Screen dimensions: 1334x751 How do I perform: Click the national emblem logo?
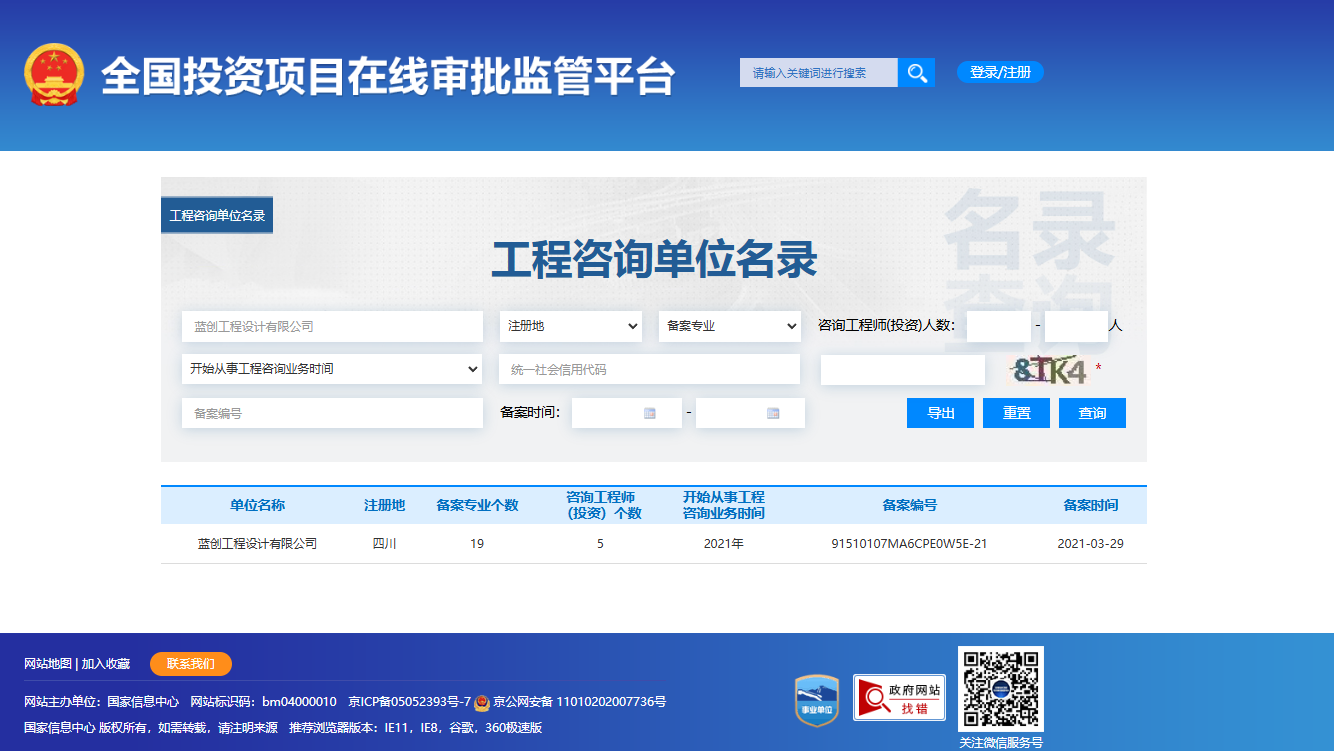(54, 74)
